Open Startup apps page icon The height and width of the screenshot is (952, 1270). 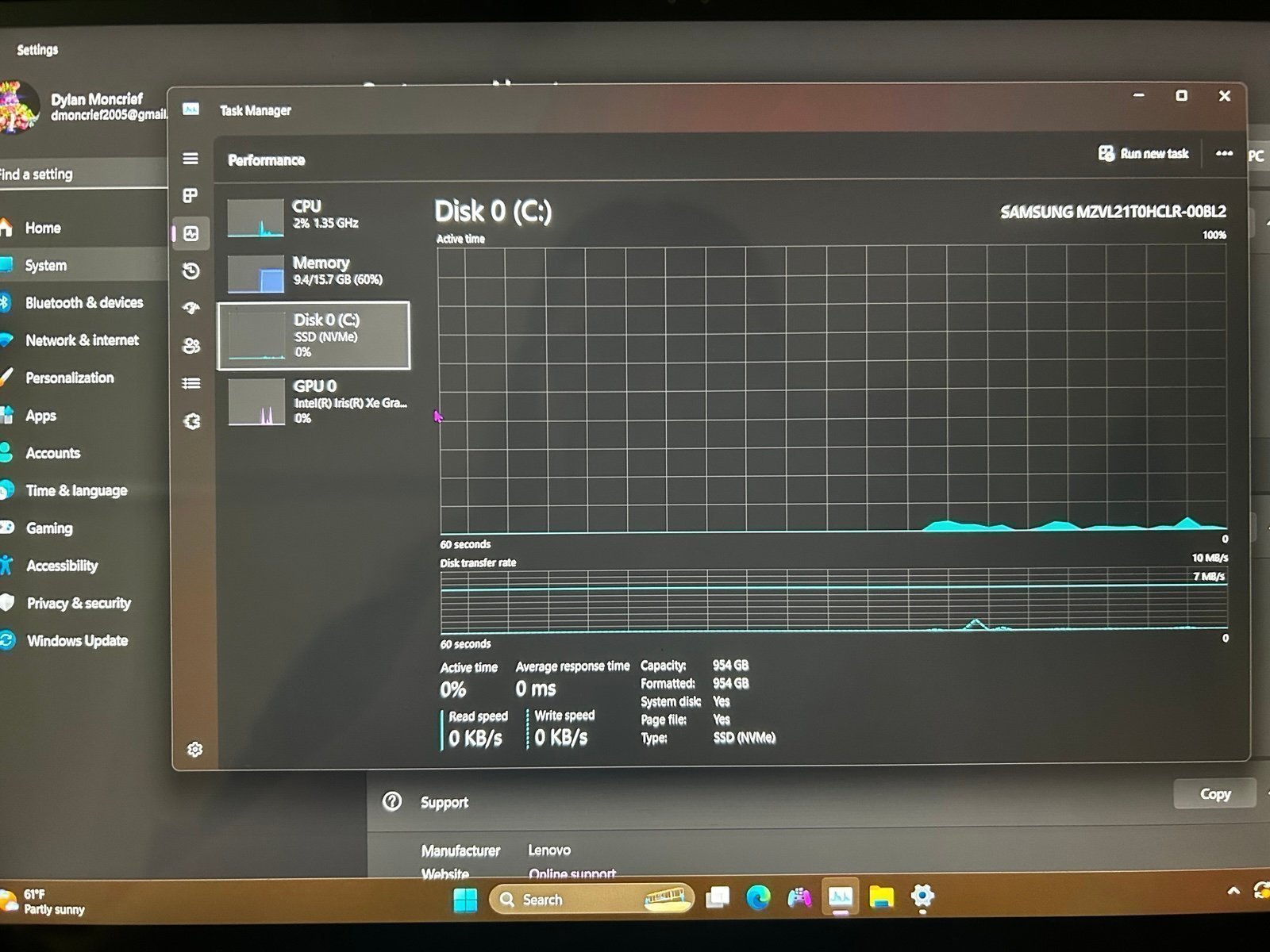point(191,308)
